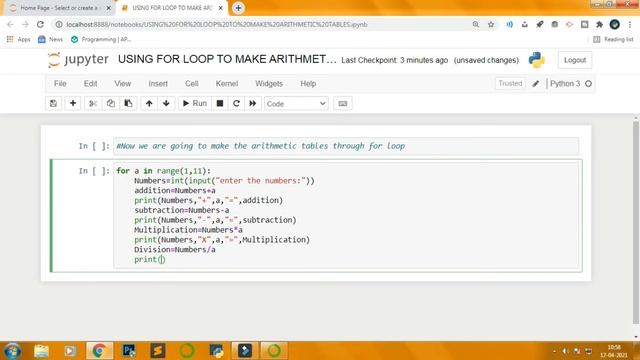Click the taskbar clock showing date
Viewport: 640px width, 360px height.
click(x=613, y=351)
